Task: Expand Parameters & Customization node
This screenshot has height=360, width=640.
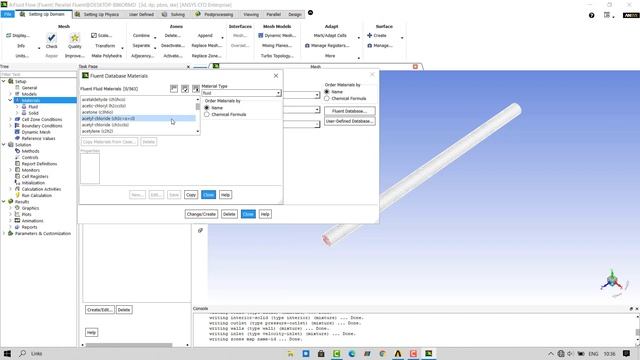Action: click(4, 233)
